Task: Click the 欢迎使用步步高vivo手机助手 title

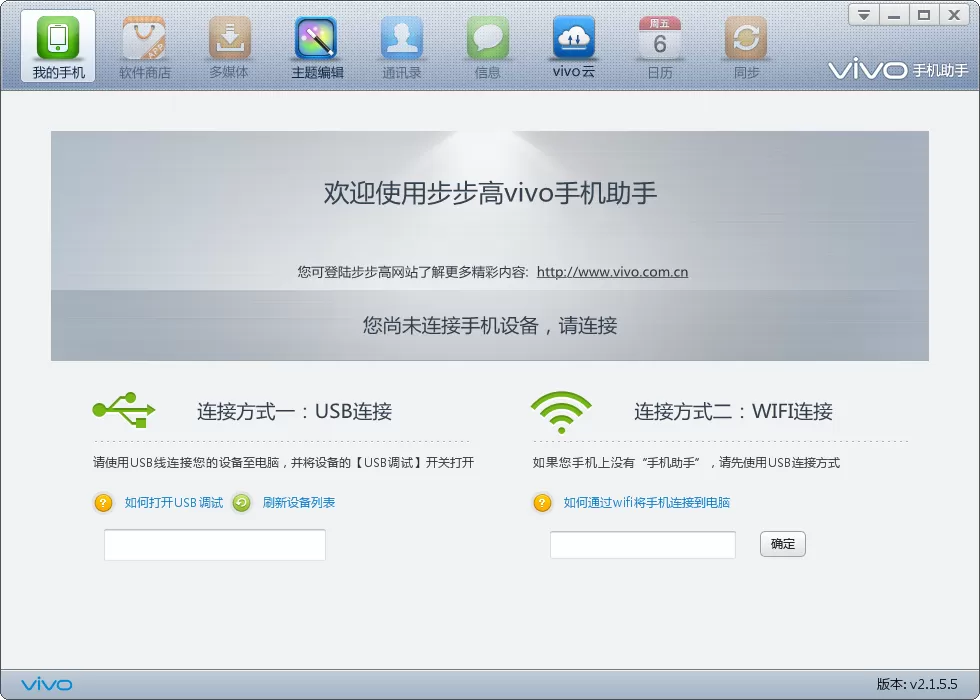Action: tap(490, 192)
